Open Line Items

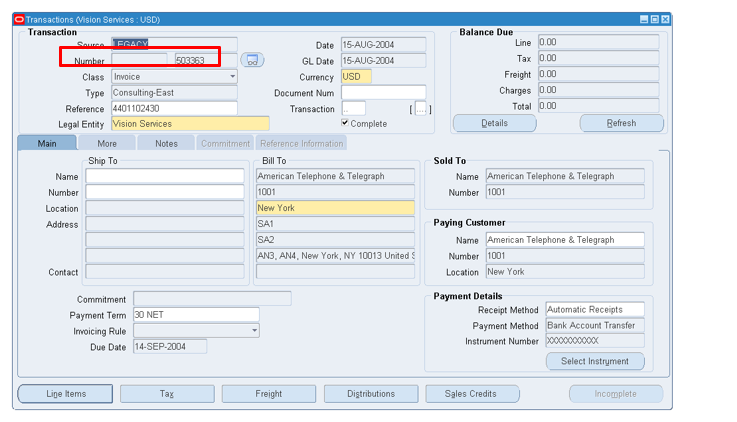click(66, 394)
